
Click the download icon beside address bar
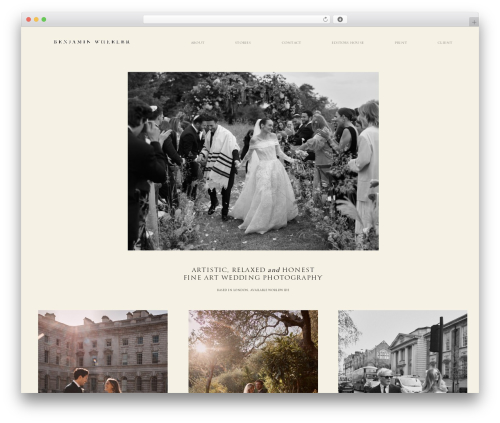pyautogui.click(x=340, y=19)
